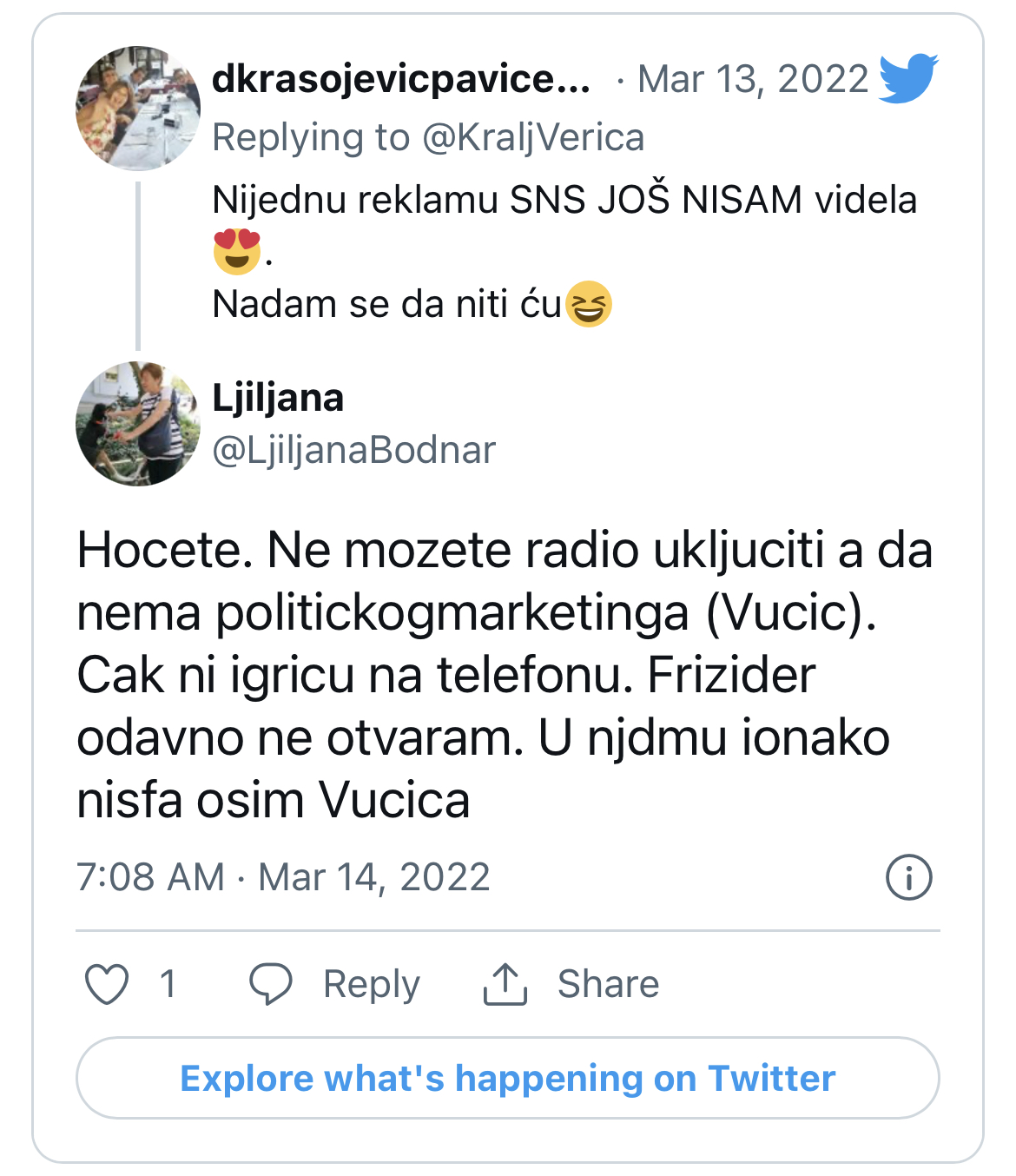Open the Mar 13, 2022 date link
This screenshot has width=1016, height=1176.
tap(752, 79)
